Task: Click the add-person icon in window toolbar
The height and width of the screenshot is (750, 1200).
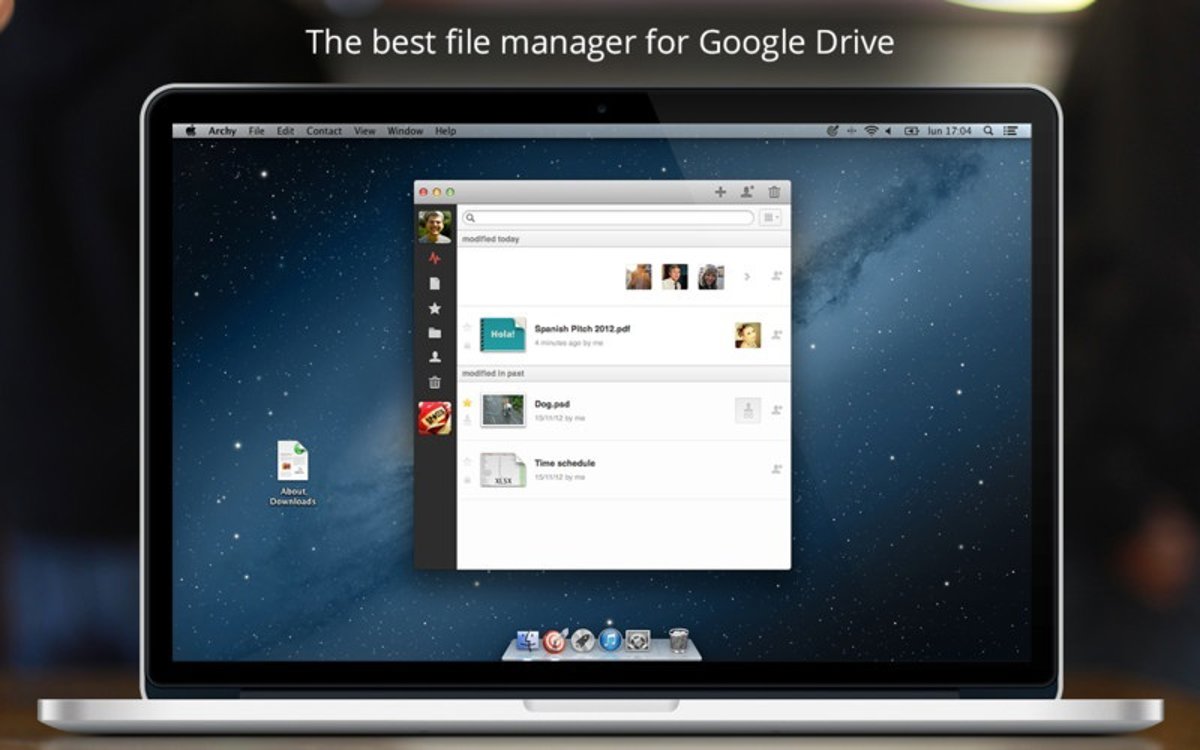Action: coord(746,192)
